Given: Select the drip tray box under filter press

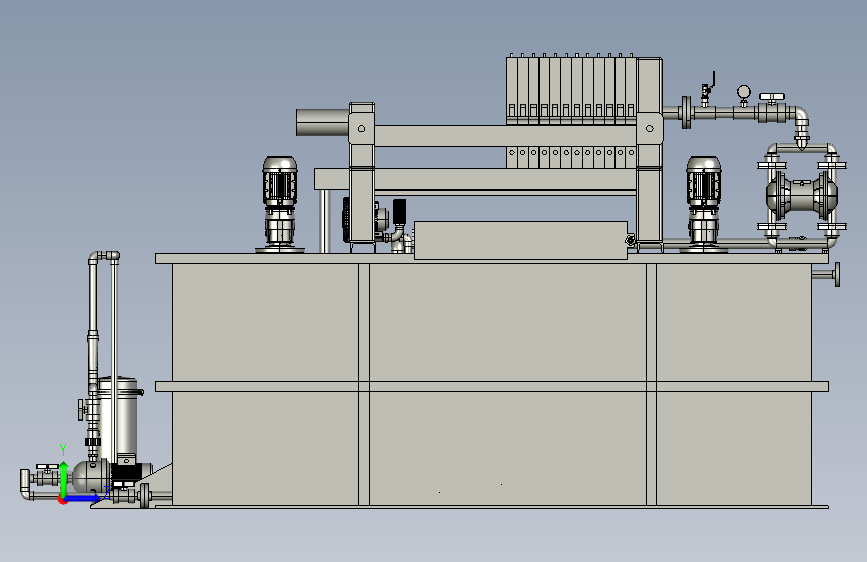Looking at the screenshot, I should coord(521,240).
